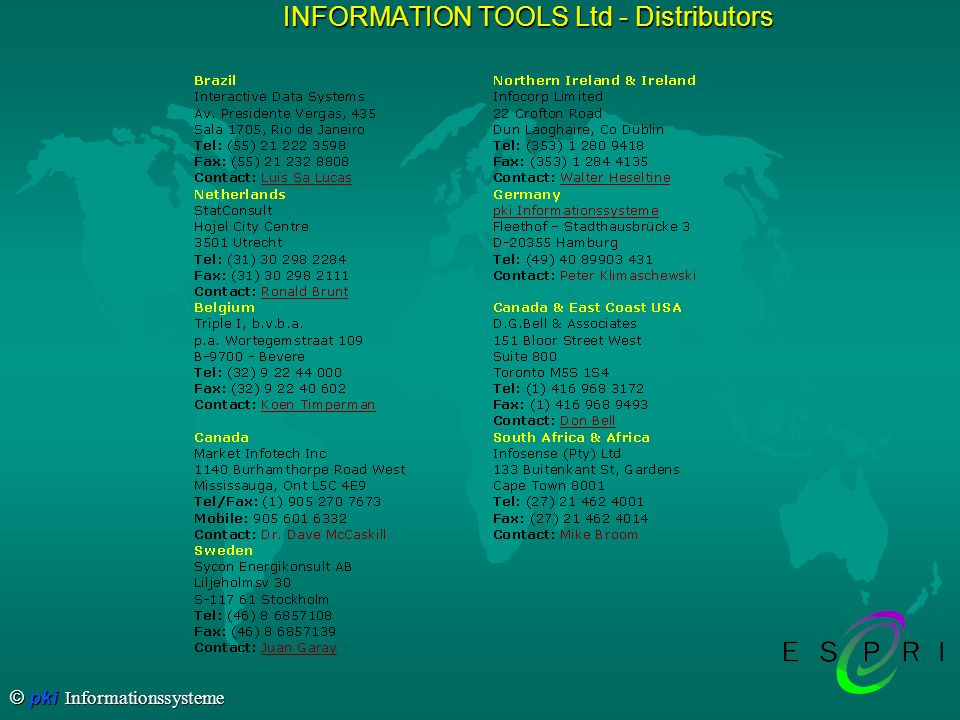This screenshot has height=720, width=960.
Task: Follow the Ronald Brunt contact link
Action: [x=304, y=292]
